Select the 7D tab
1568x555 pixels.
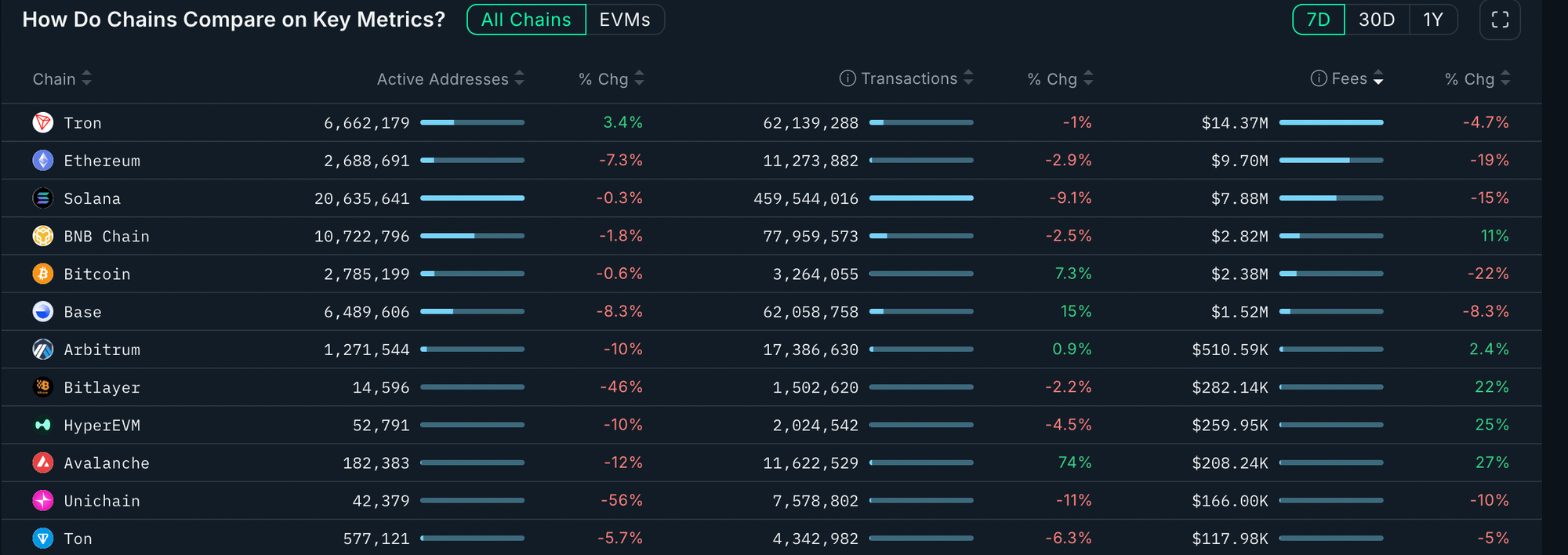(x=1318, y=20)
